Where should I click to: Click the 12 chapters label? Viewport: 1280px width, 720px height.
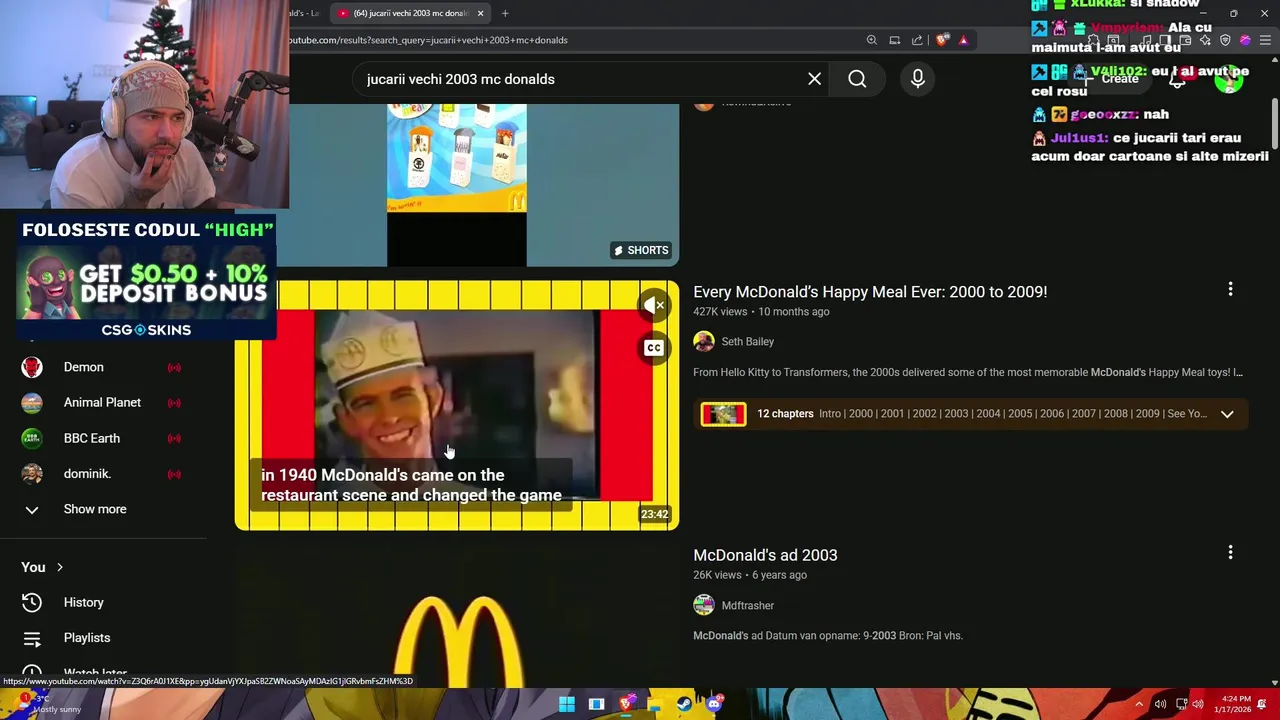point(785,414)
